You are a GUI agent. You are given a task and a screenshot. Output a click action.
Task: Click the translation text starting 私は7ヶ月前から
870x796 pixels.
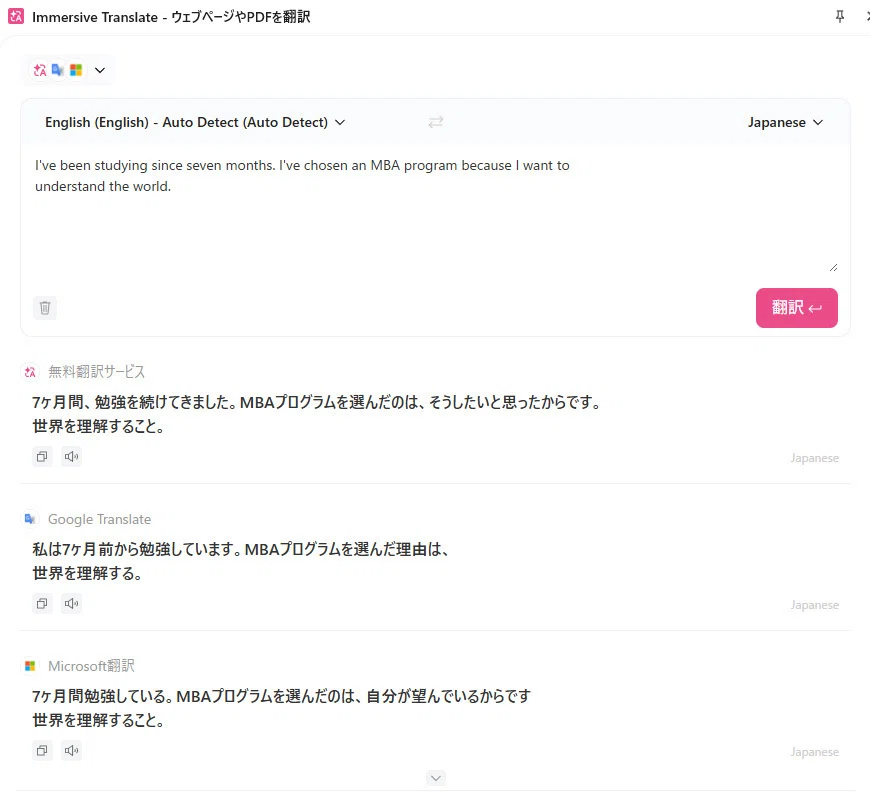(241, 561)
